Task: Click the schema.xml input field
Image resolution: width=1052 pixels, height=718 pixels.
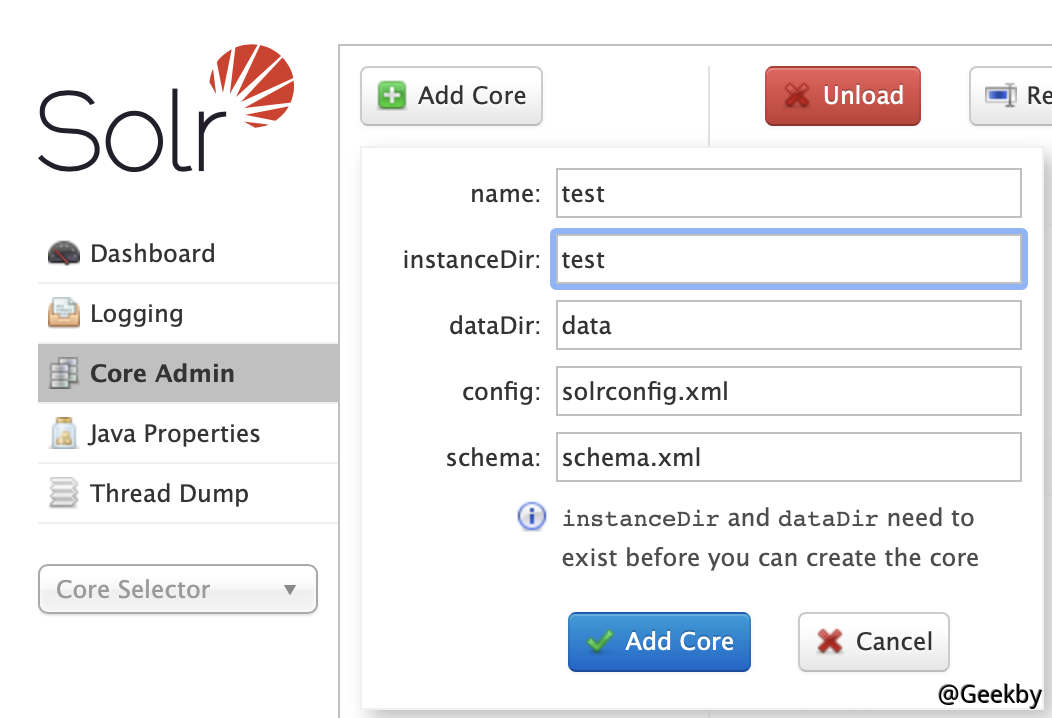Action: [x=788, y=457]
